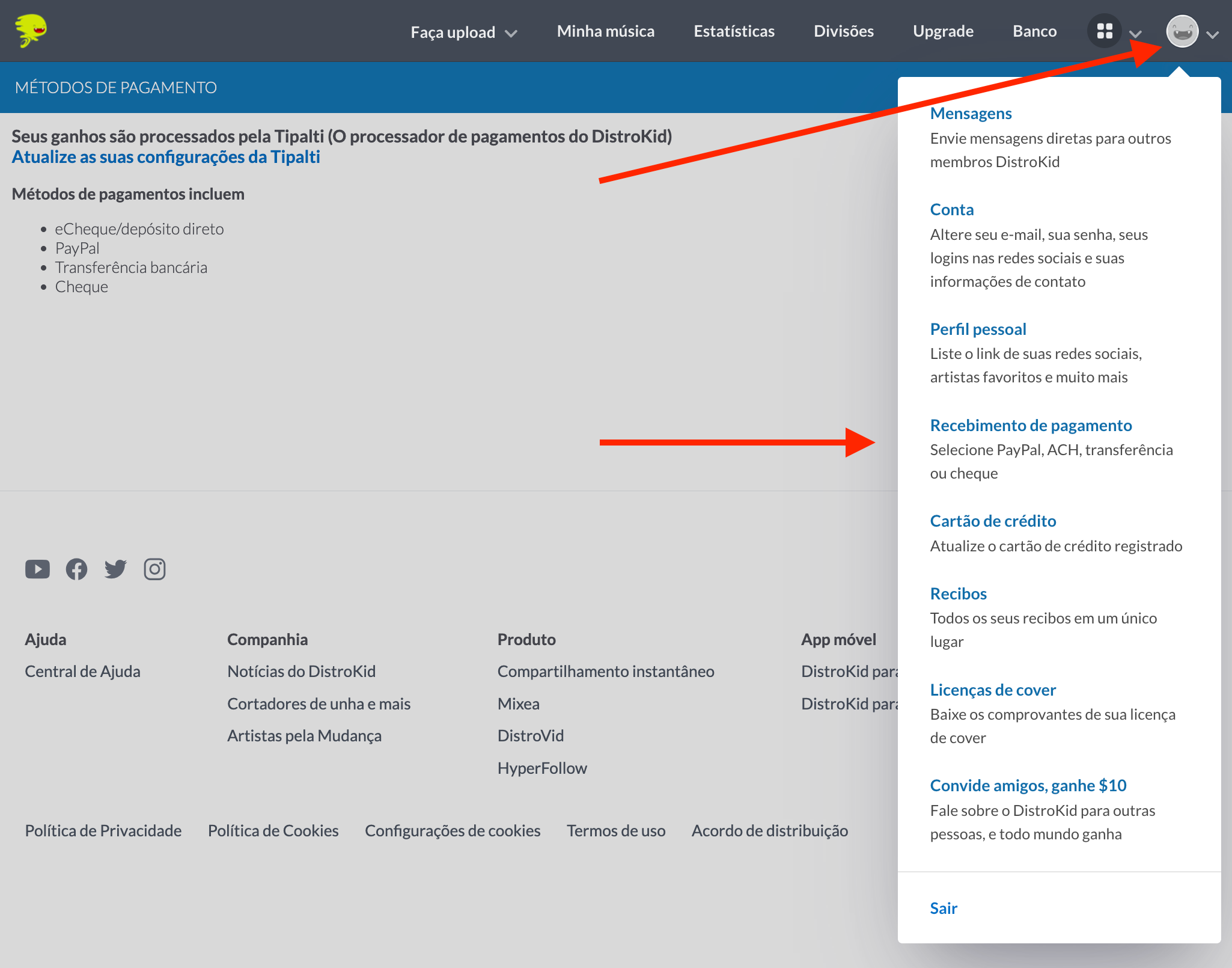Open Licenças de cover

(993, 690)
